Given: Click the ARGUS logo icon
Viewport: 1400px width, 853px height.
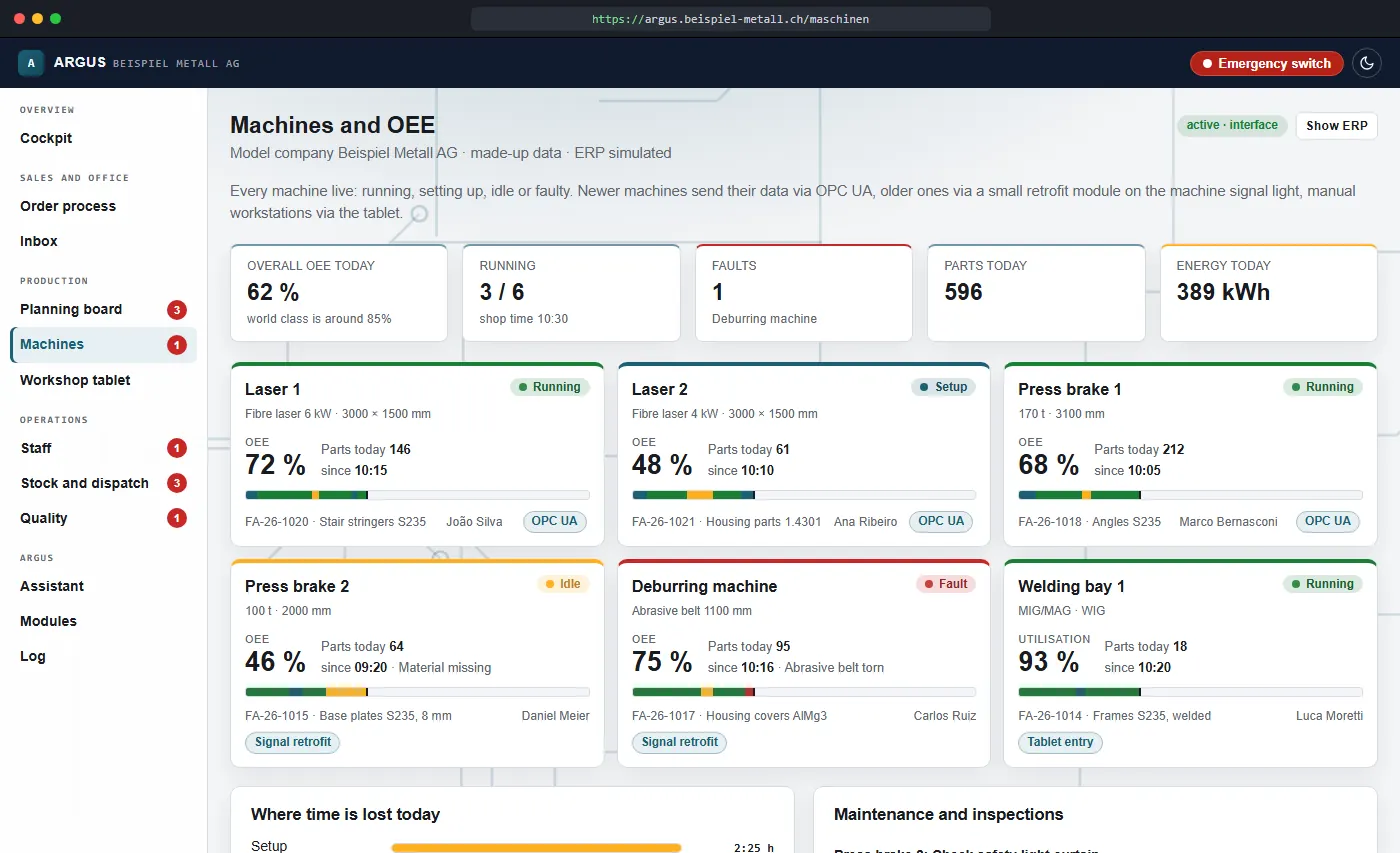Looking at the screenshot, I should [x=31, y=63].
